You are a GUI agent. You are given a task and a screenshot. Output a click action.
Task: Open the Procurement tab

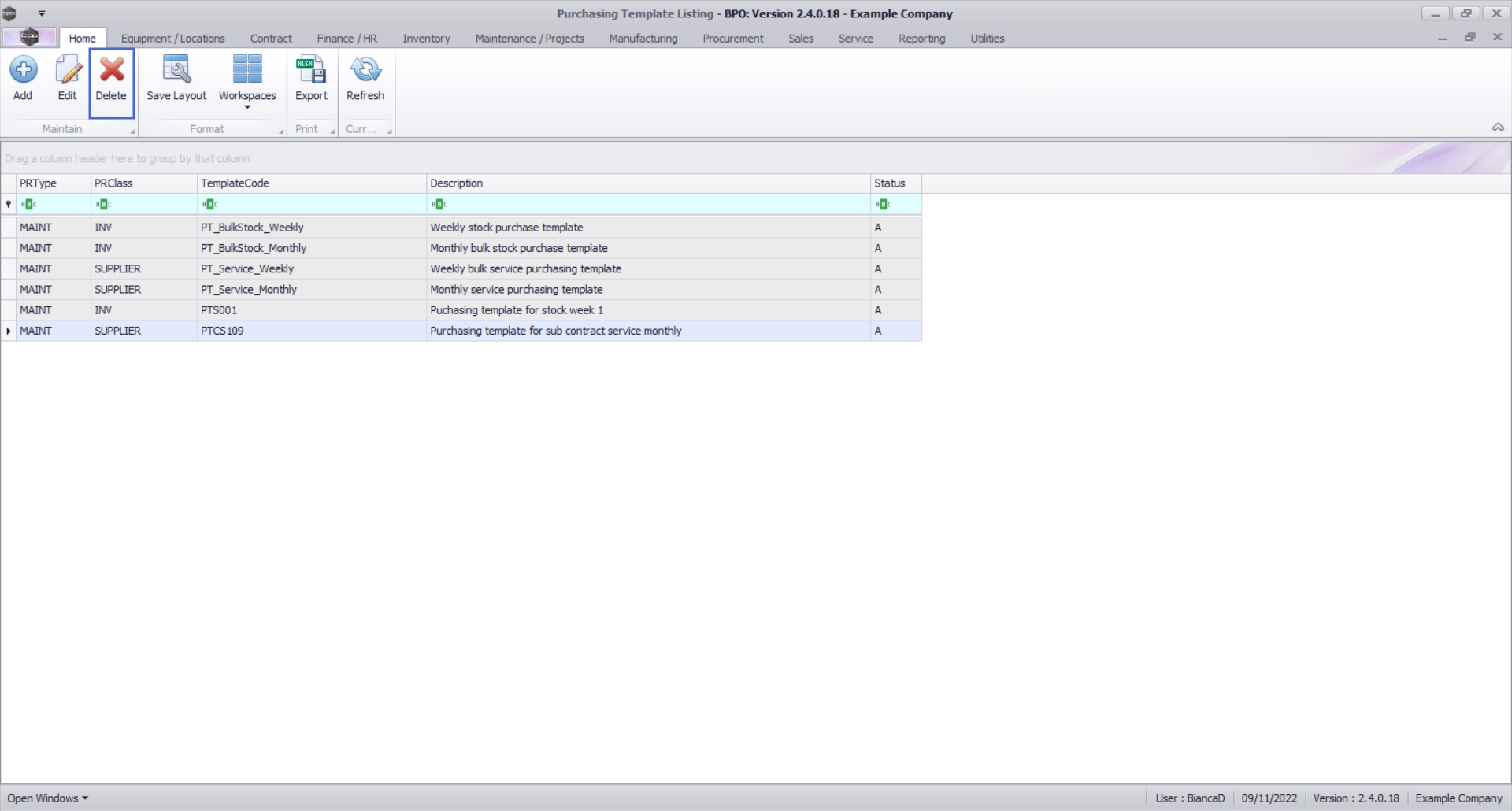(732, 38)
